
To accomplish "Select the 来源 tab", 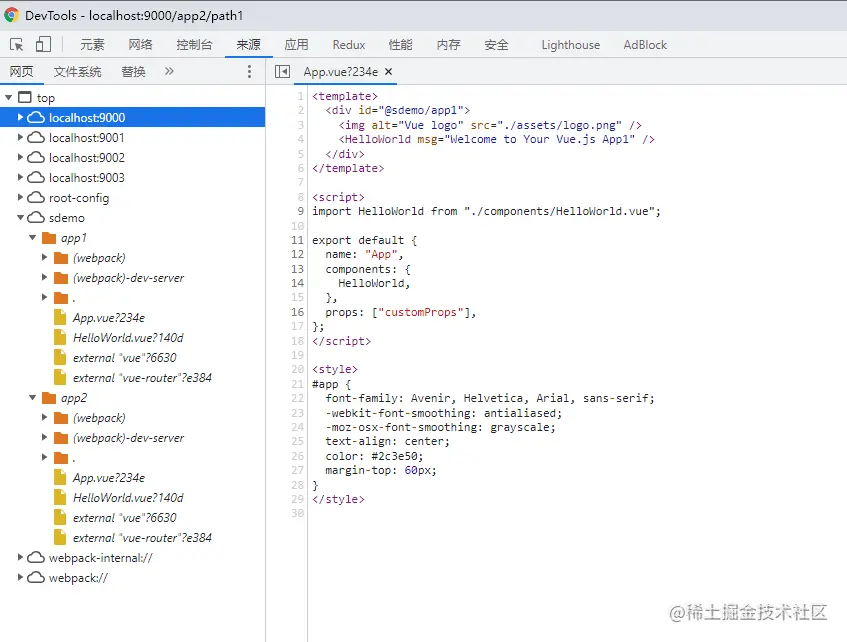I will [248, 45].
